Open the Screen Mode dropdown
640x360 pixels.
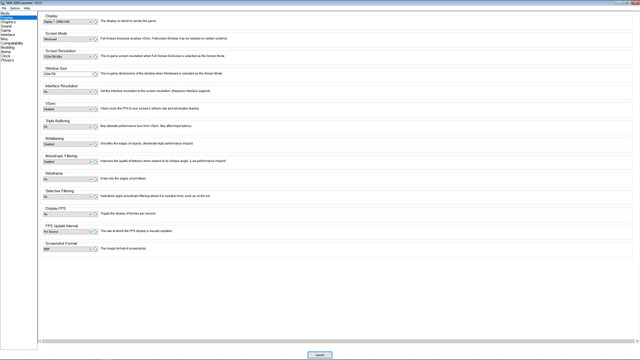tap(68, 39)
